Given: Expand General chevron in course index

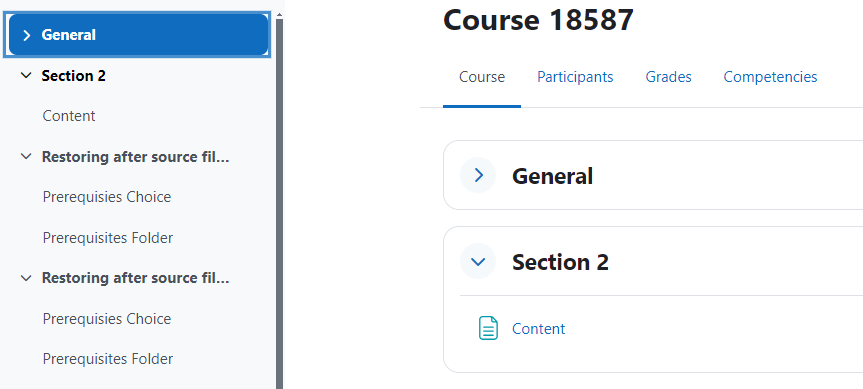Looking at the screenshot, I should point(26,35).
